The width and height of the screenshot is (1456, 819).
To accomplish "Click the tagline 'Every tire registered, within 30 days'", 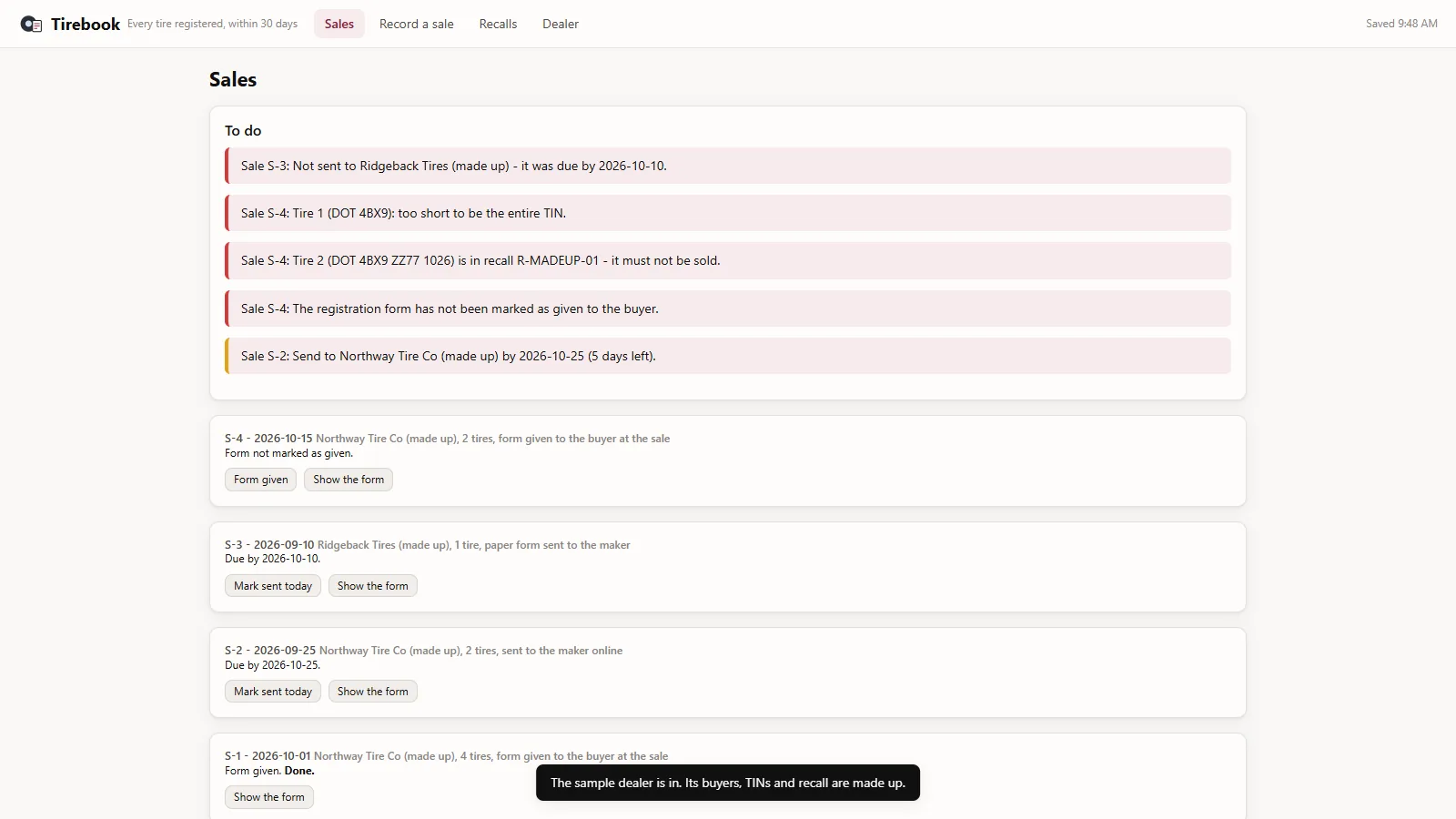I will click(212, 24).
